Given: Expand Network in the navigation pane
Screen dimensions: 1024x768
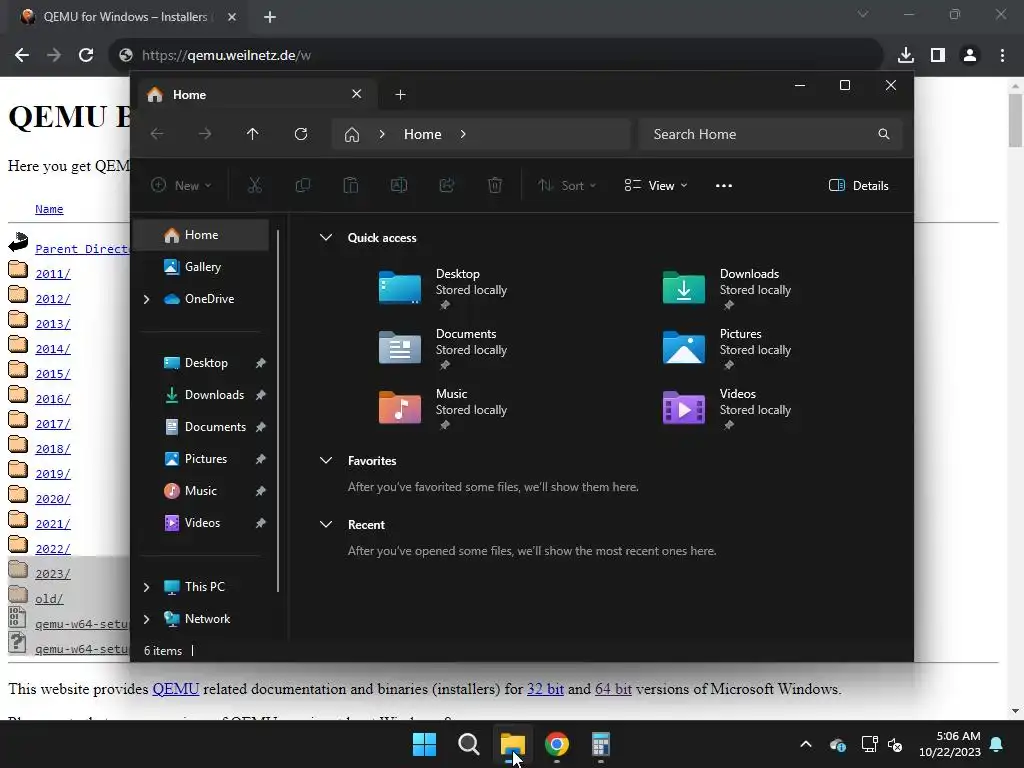Looking at the screenshot, I should click(146, 619).
